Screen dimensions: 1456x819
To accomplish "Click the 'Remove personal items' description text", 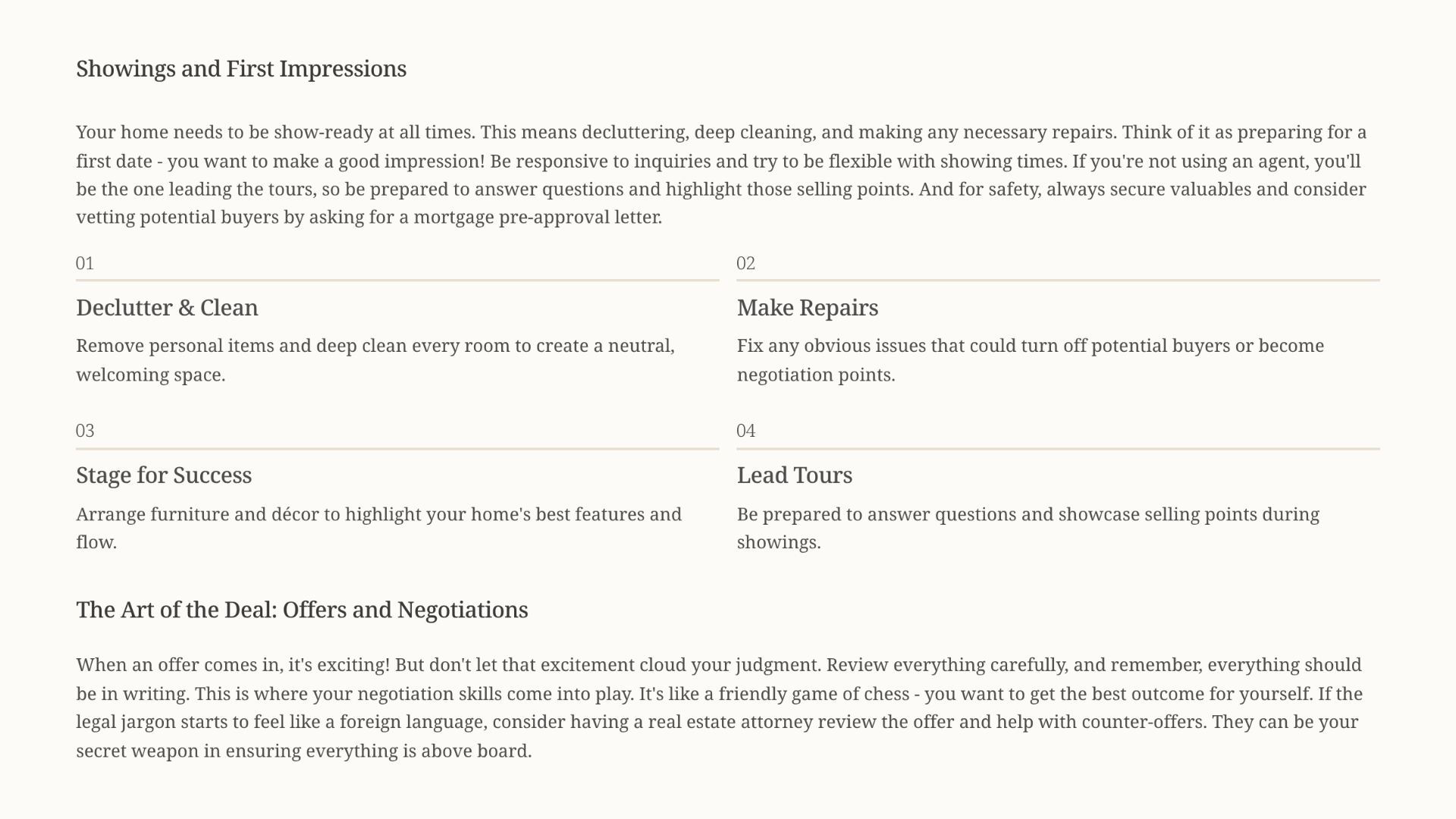I will coord(375,360).
